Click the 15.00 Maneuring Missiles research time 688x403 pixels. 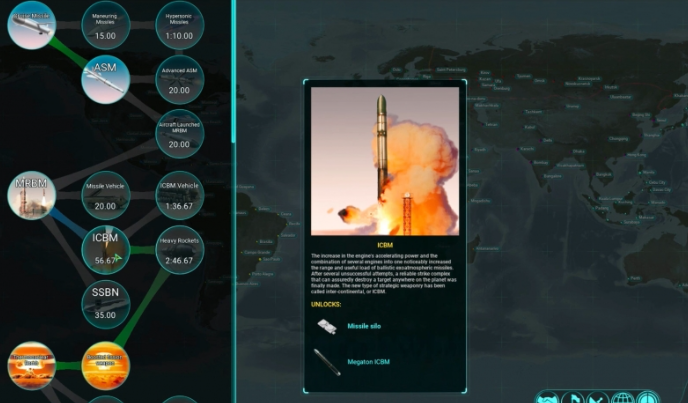tap(105, 36)
